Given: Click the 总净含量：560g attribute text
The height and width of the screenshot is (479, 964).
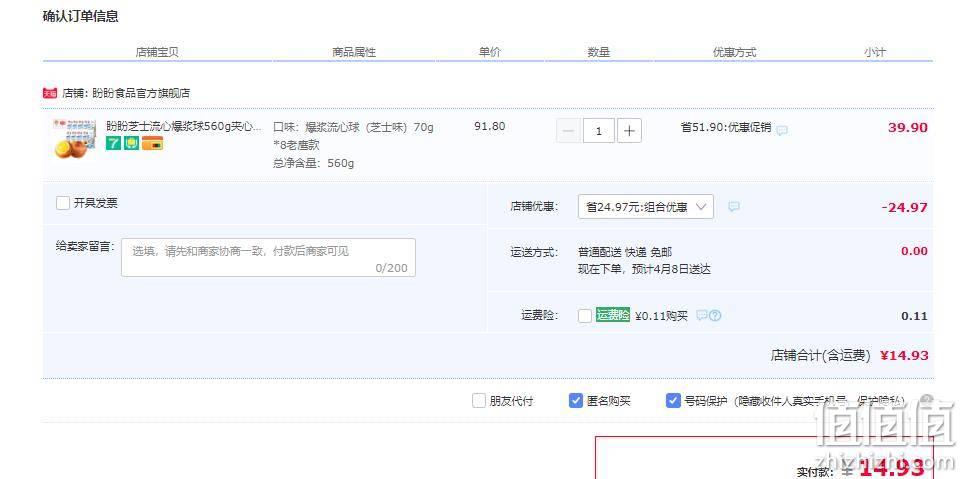Looking at the screenshot, I should tap(314, 164).
